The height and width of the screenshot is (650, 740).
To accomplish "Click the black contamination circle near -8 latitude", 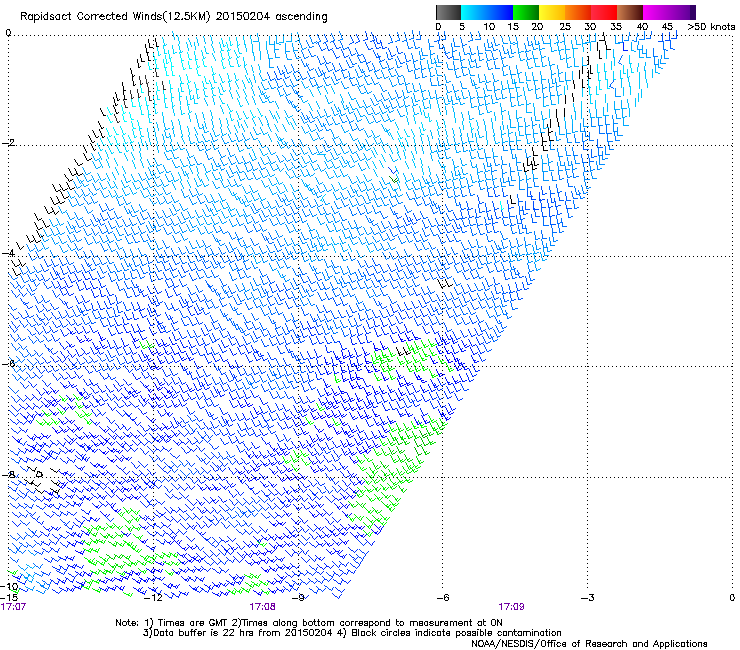I will [40, 474].
